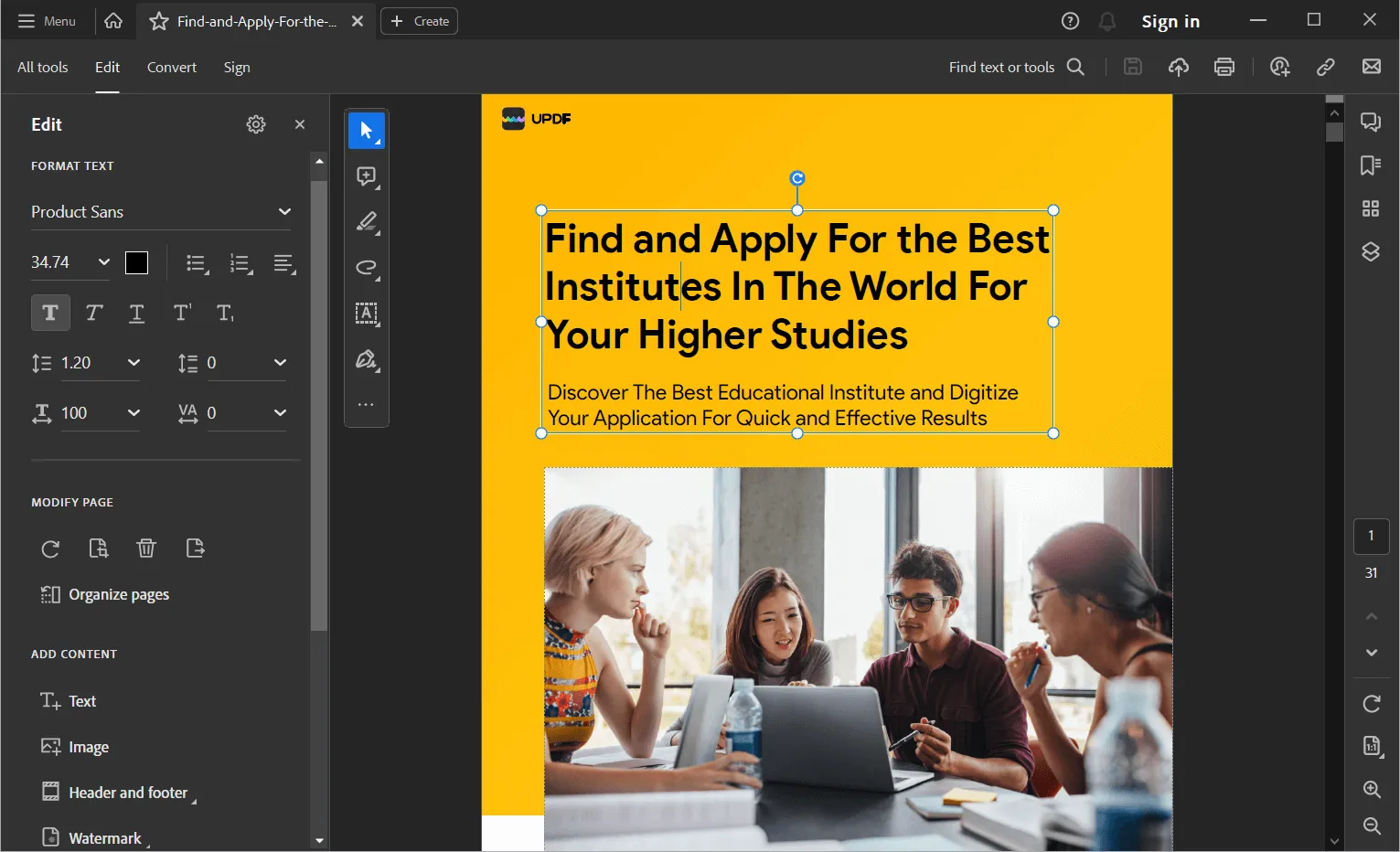Click Organize pages
This screenshot has height=852, width=1400.
118,595
